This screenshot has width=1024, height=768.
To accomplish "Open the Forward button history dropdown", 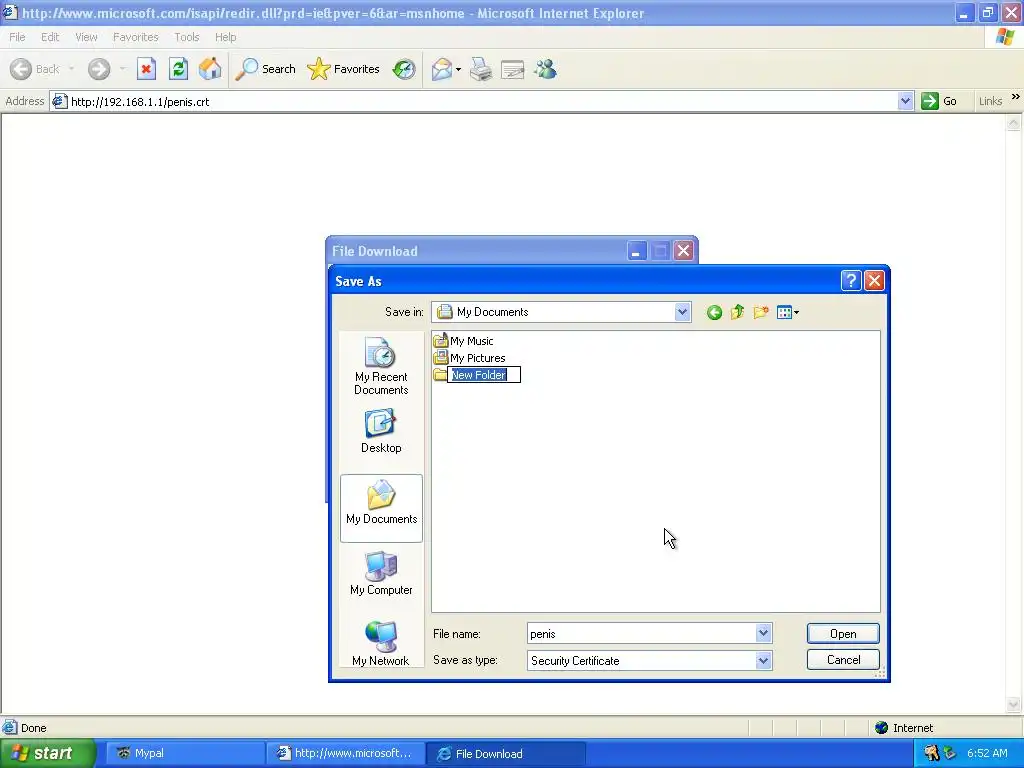I will click(123, 69).
